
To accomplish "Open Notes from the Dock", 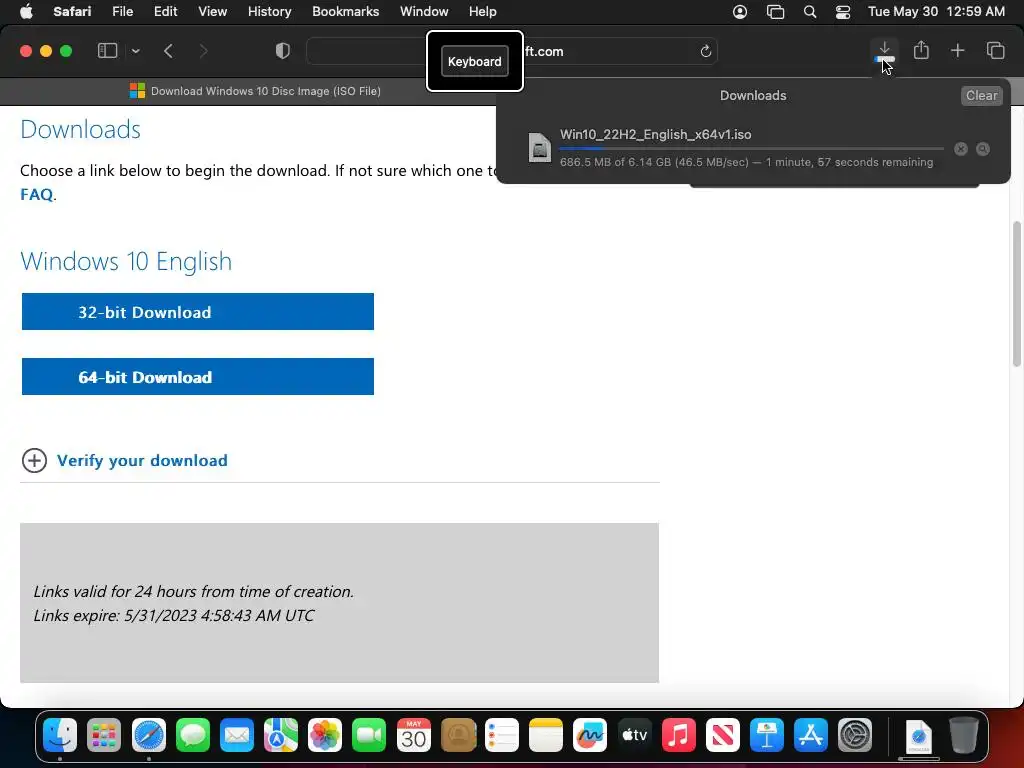I will click(x=546, y=735).
